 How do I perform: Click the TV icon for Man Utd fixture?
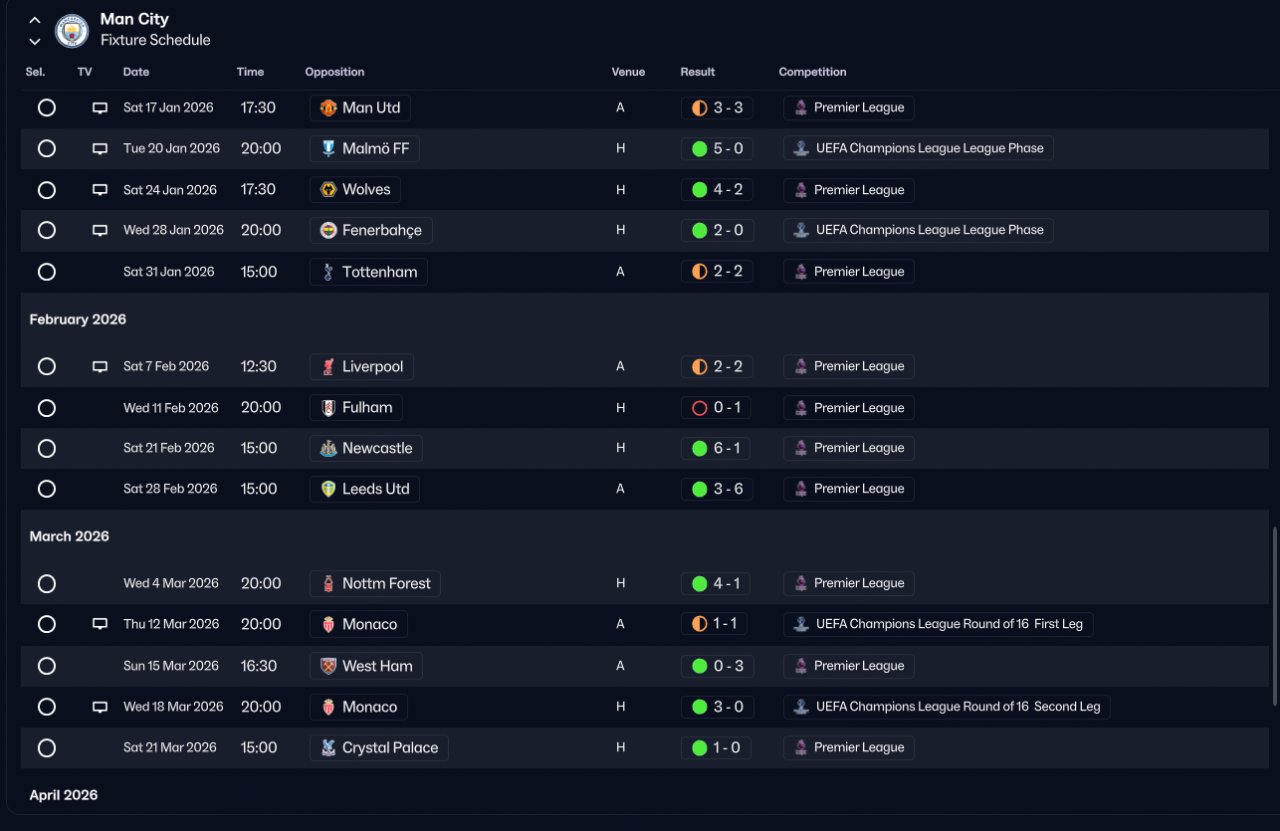tap(100, 108)
